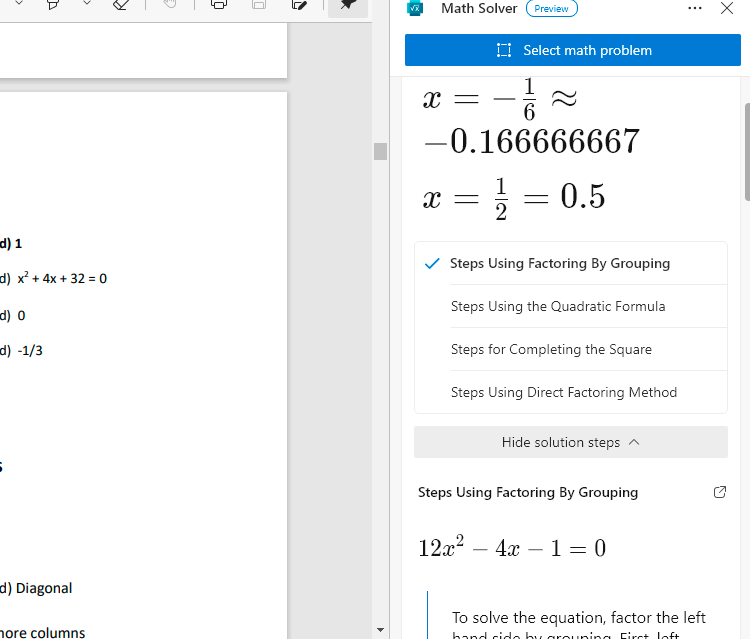Select the Highlight tool in PDF toolbar
Viewport: 750px width, 639px height.
pyautogui.click(x=53, y=5)
